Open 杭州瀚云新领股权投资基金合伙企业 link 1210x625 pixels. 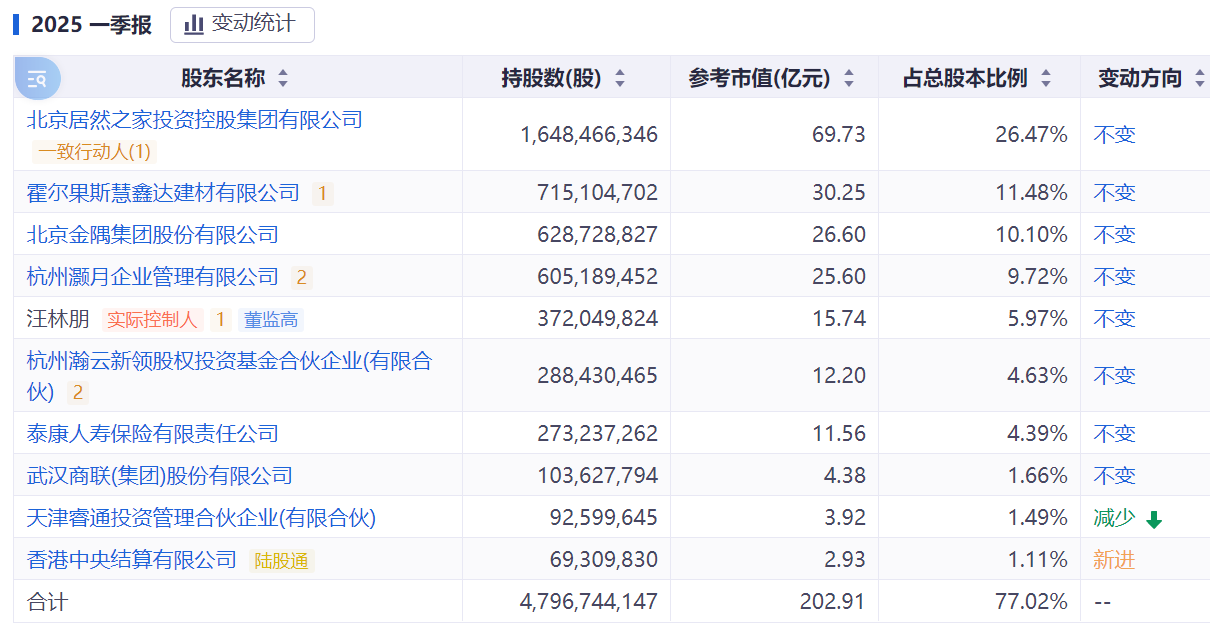229,375
